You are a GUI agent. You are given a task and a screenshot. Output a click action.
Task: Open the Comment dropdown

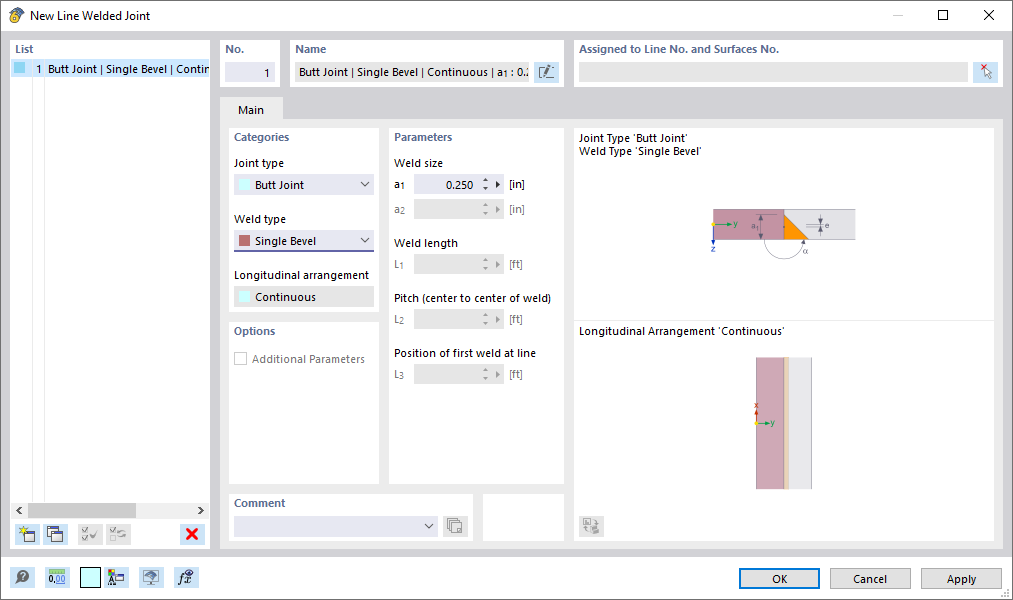428,525
